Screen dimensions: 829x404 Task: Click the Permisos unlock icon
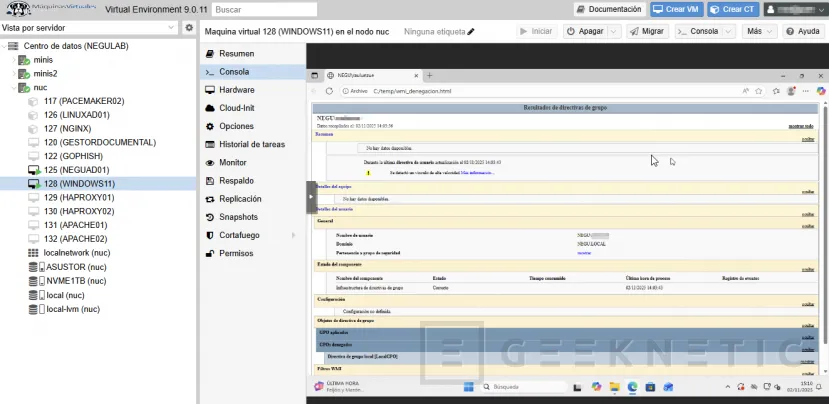(209, 253)
